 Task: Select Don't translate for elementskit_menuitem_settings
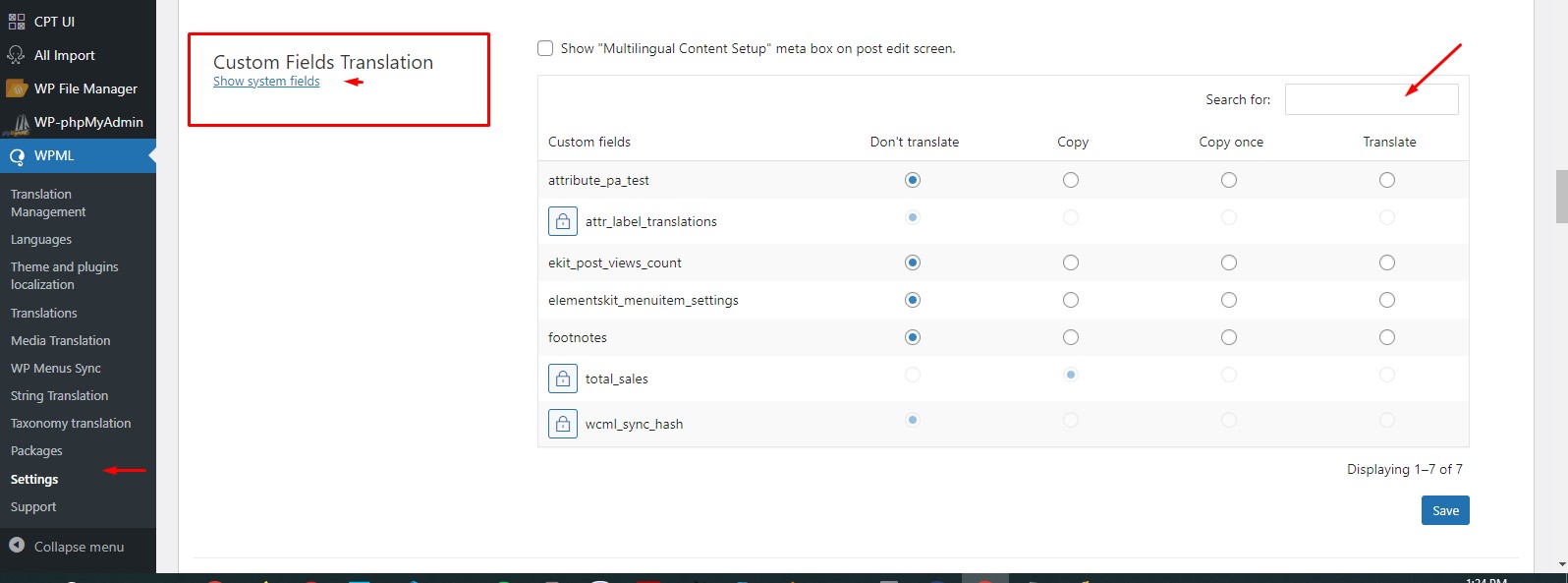tap(913, 300)
